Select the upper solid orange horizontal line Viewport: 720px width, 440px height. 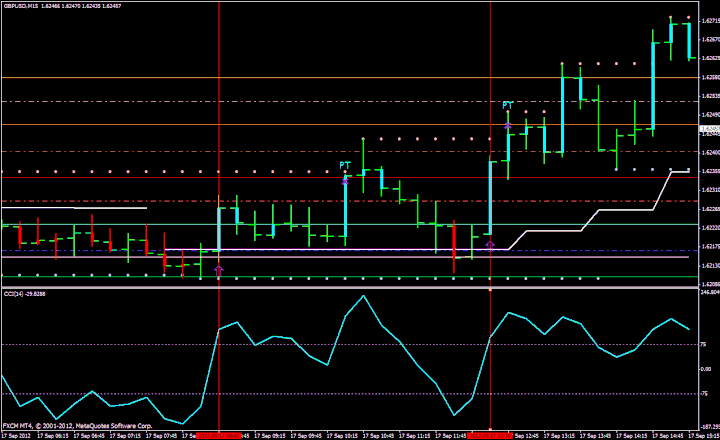(349, 78)
